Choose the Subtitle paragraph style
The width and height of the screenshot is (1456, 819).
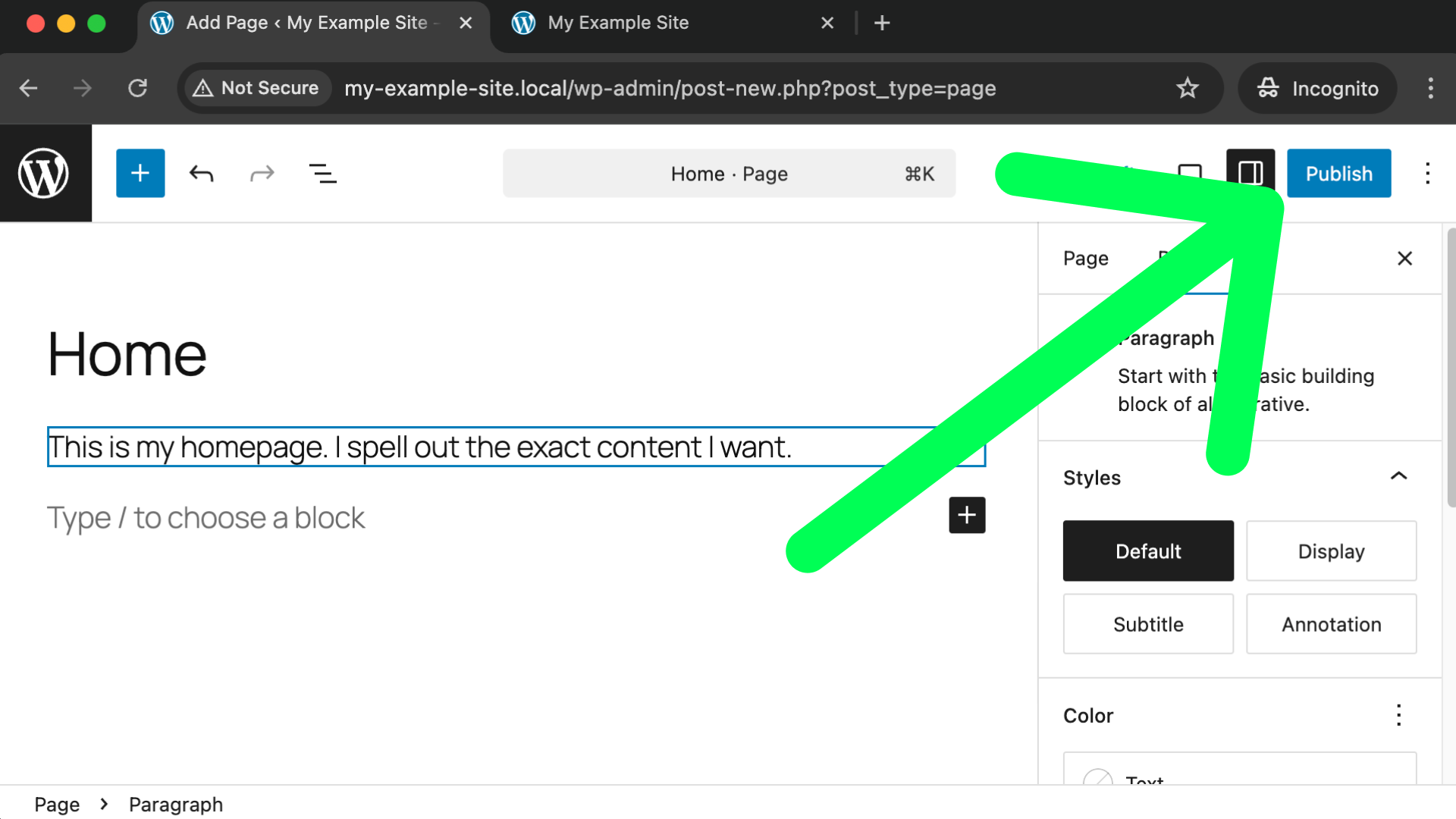(1148, 624)
